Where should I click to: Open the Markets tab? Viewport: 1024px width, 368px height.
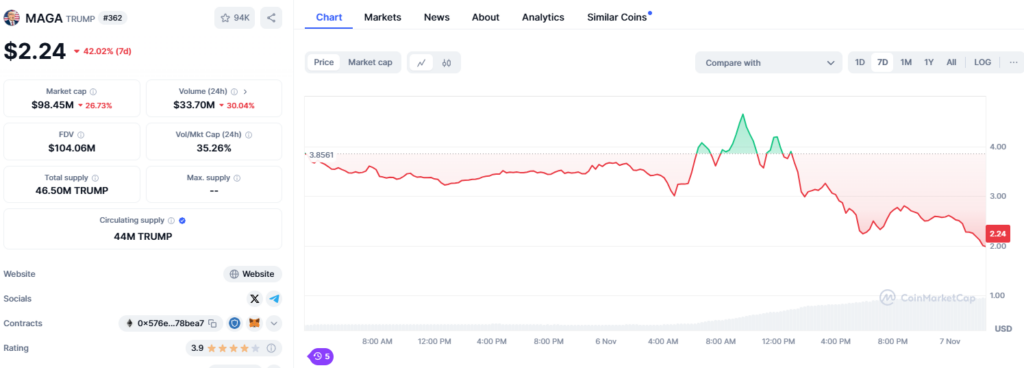pos(383,18)
